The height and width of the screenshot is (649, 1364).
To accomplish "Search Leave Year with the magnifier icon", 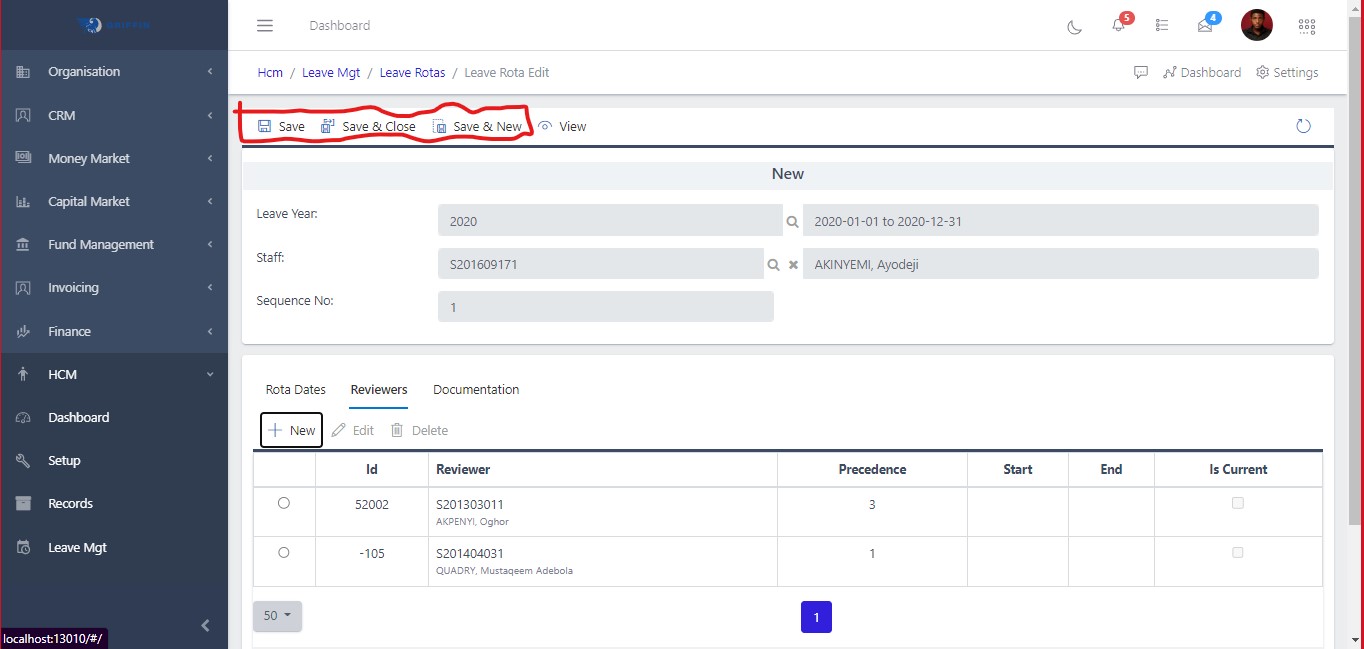I will pos(792,220).
